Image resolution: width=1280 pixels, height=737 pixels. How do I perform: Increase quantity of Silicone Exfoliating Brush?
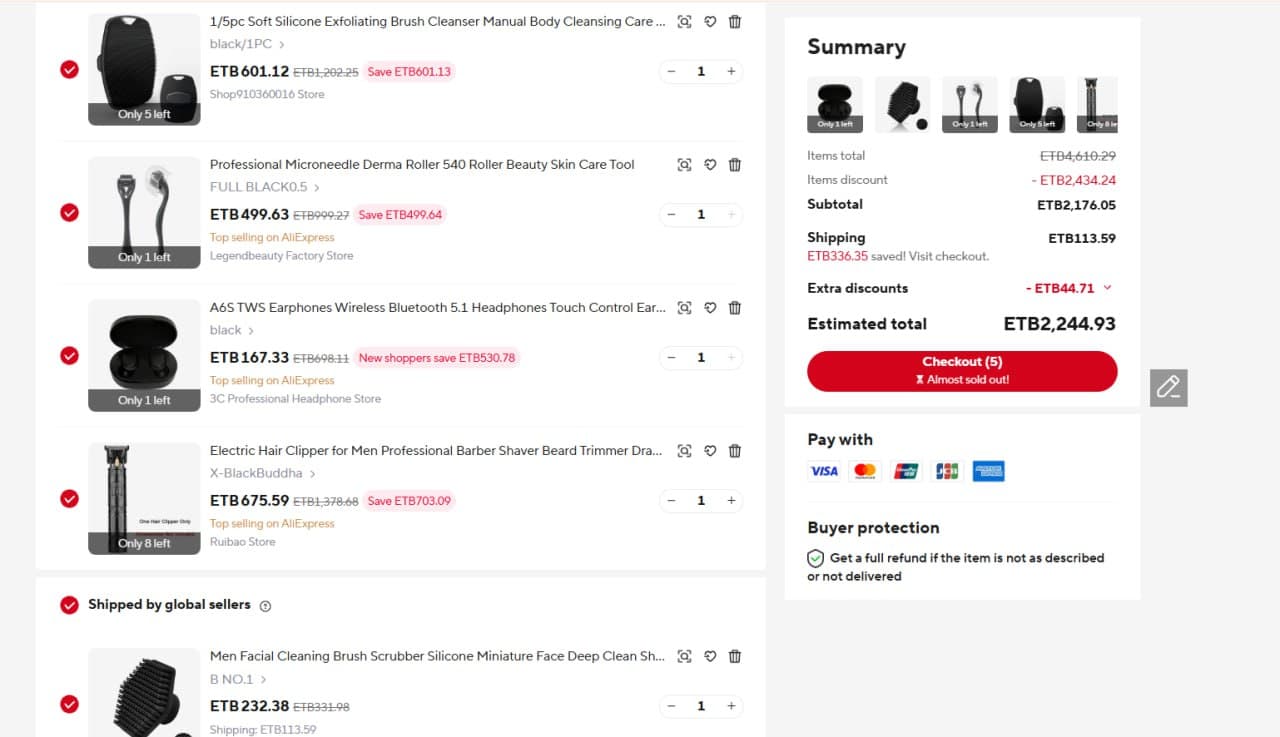tap(731, 71)
